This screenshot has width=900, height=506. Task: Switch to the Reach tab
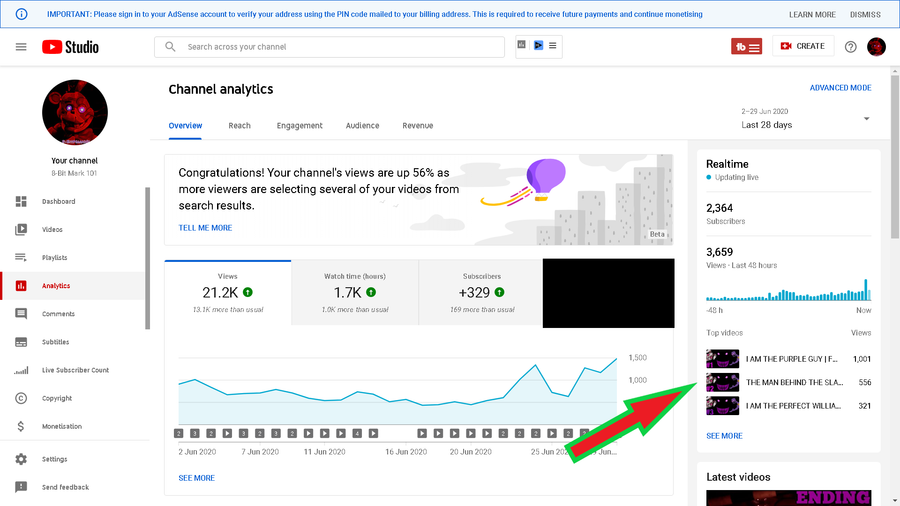(239, 126)
